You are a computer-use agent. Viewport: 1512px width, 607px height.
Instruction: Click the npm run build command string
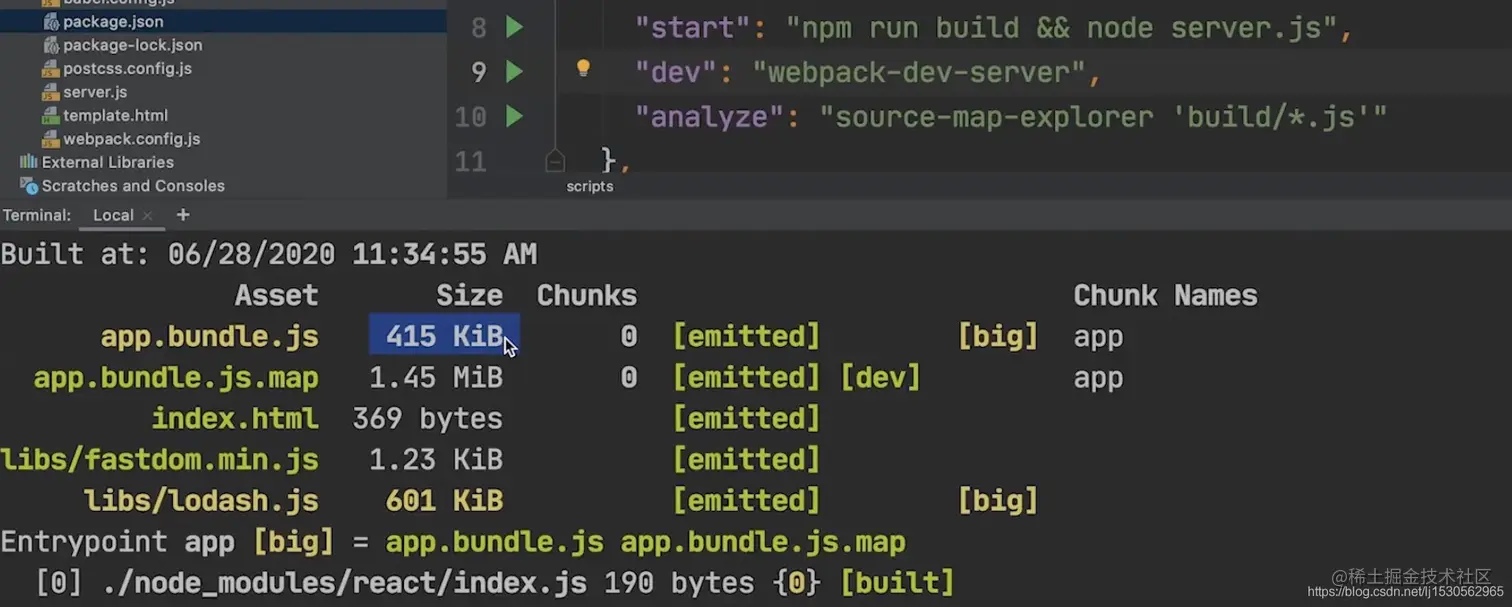[x=1061, y=28]
